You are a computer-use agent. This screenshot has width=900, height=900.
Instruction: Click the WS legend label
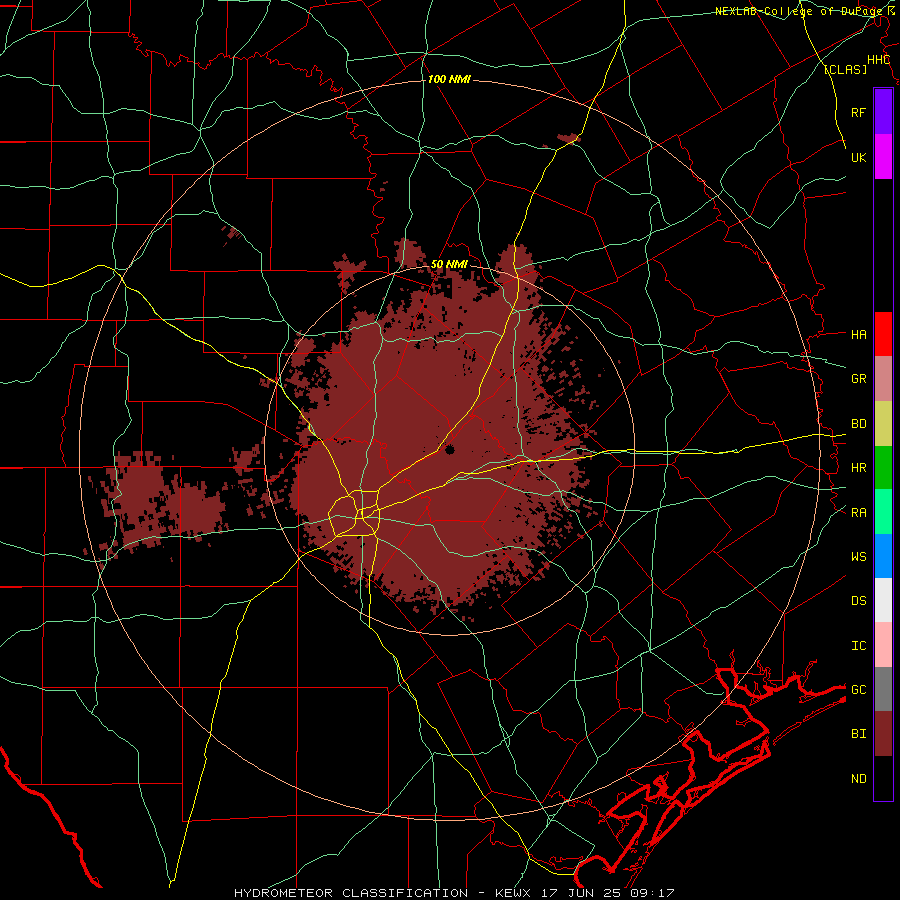(x=858, y=556)
